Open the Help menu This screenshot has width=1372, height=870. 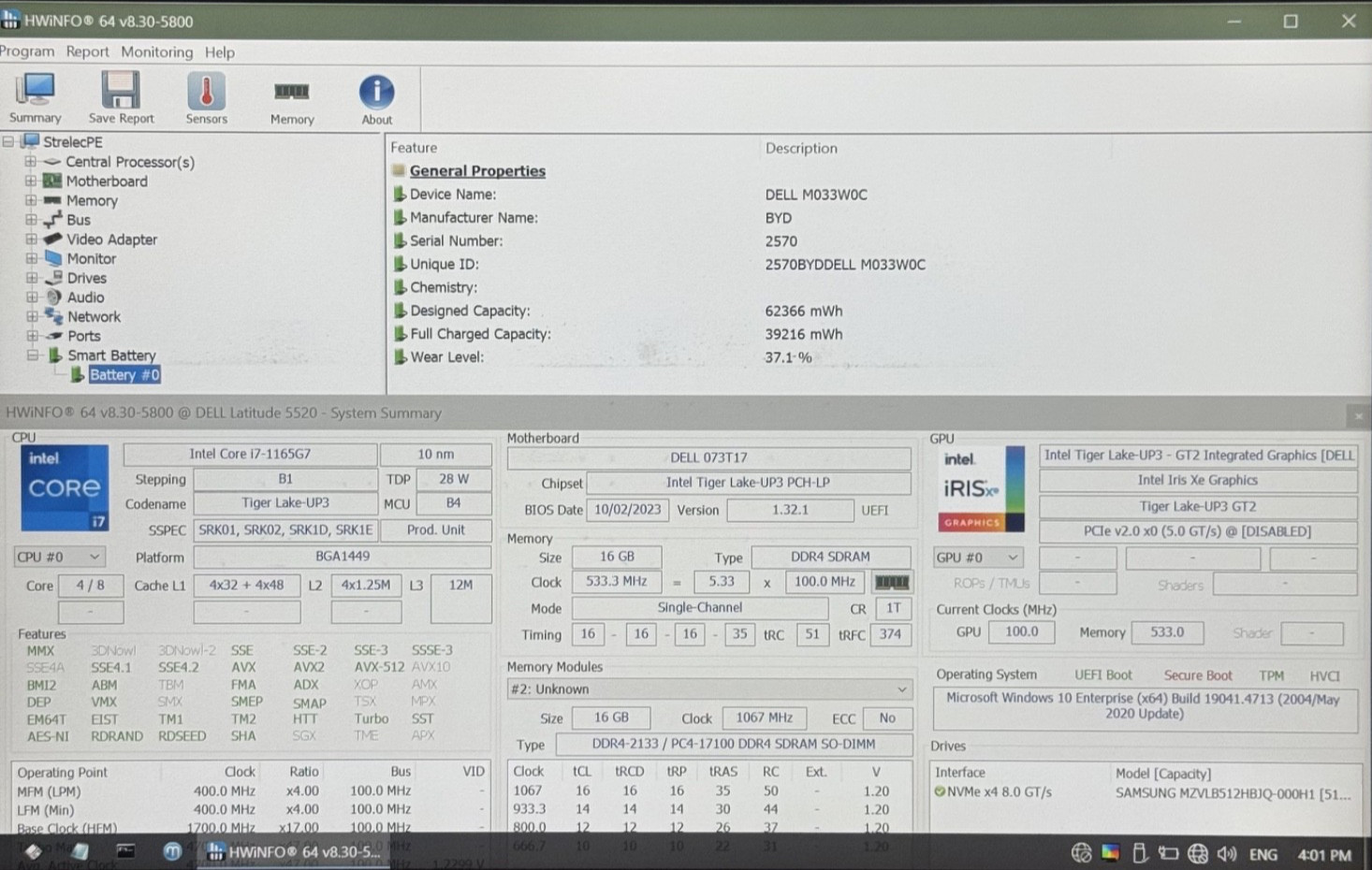[x=220, y=52]
